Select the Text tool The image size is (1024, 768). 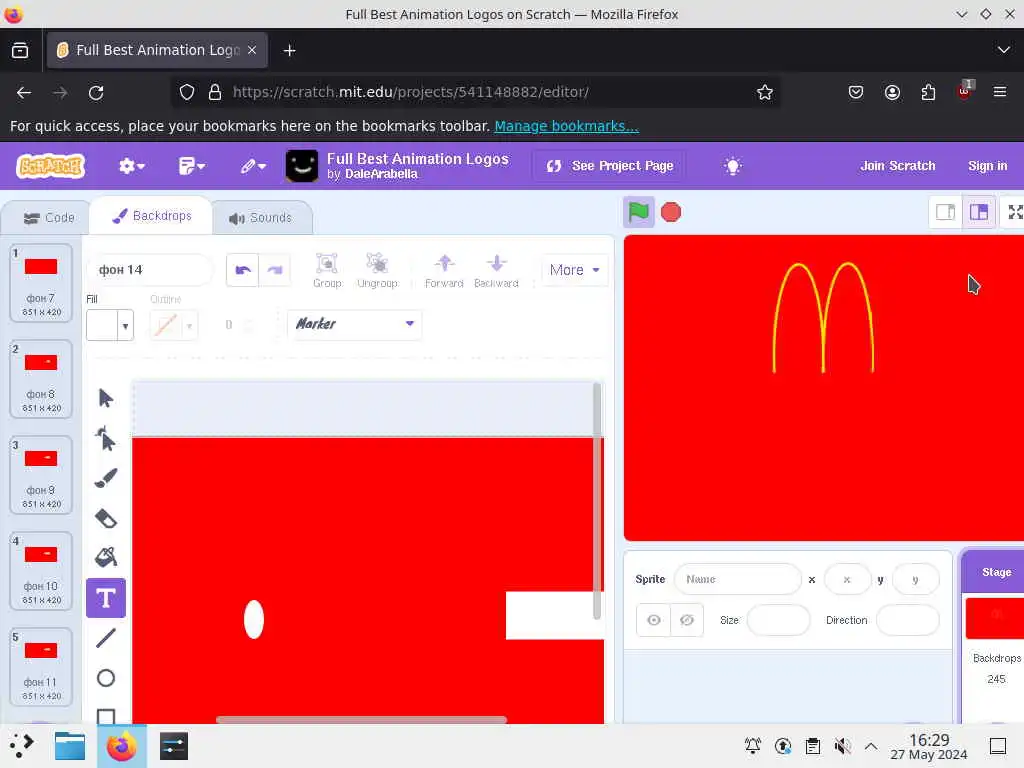[x=106, y=598]
